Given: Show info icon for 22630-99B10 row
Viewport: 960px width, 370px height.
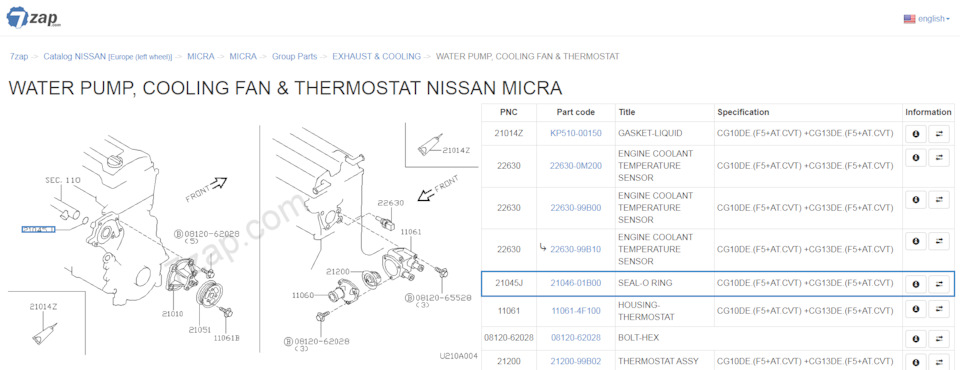Looking at the screenshot, I should tap(915, 241).
